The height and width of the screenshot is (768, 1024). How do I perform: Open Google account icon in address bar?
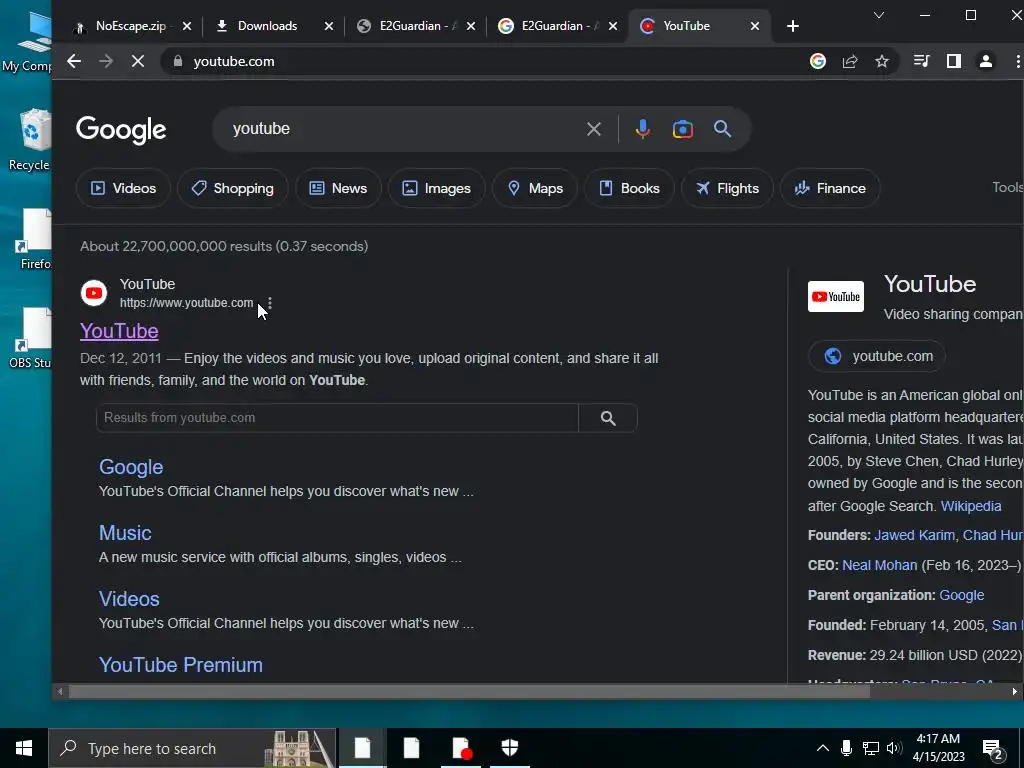click(818, 61)
